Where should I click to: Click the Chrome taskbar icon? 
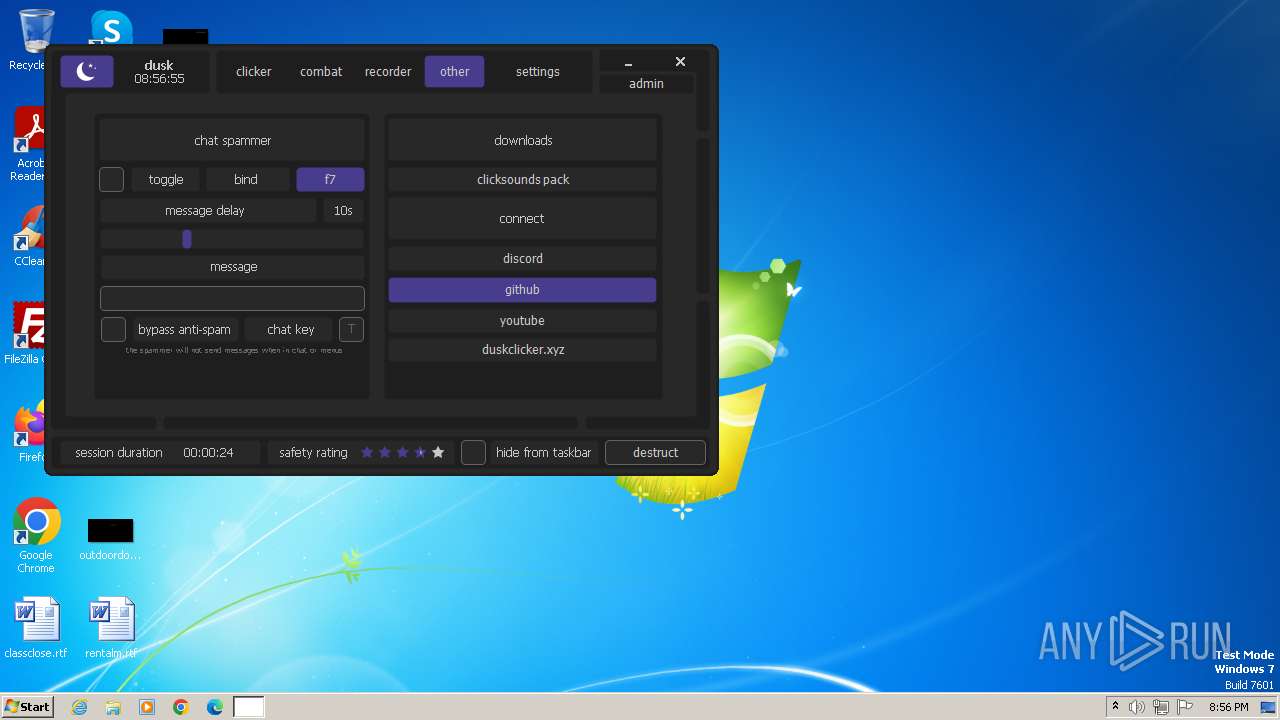click(x=181, y=707)
